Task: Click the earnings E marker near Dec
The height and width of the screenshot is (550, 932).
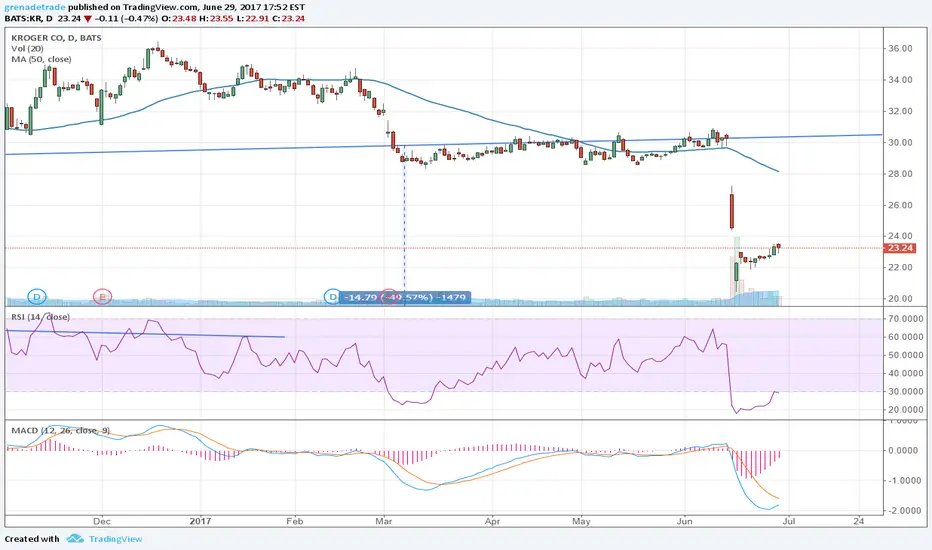Action: pos(102,296)
